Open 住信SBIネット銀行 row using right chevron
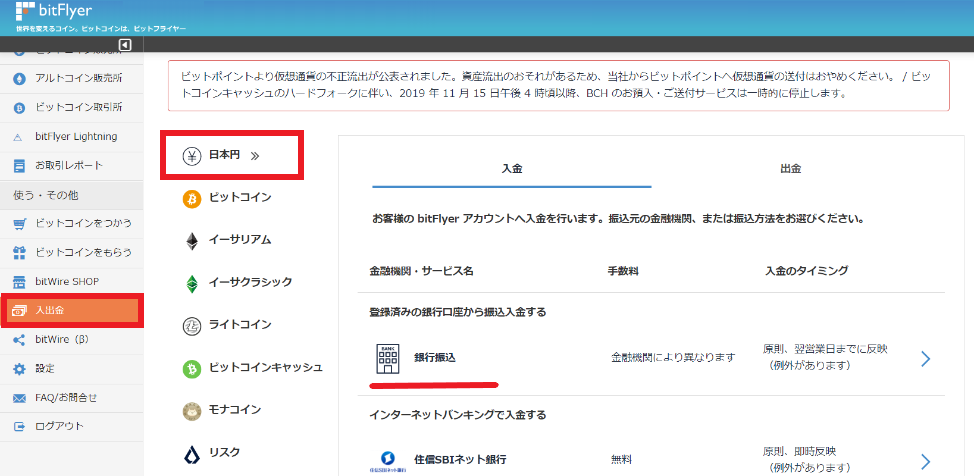Viewport: 974px width, 476px height. click(926, 461)
